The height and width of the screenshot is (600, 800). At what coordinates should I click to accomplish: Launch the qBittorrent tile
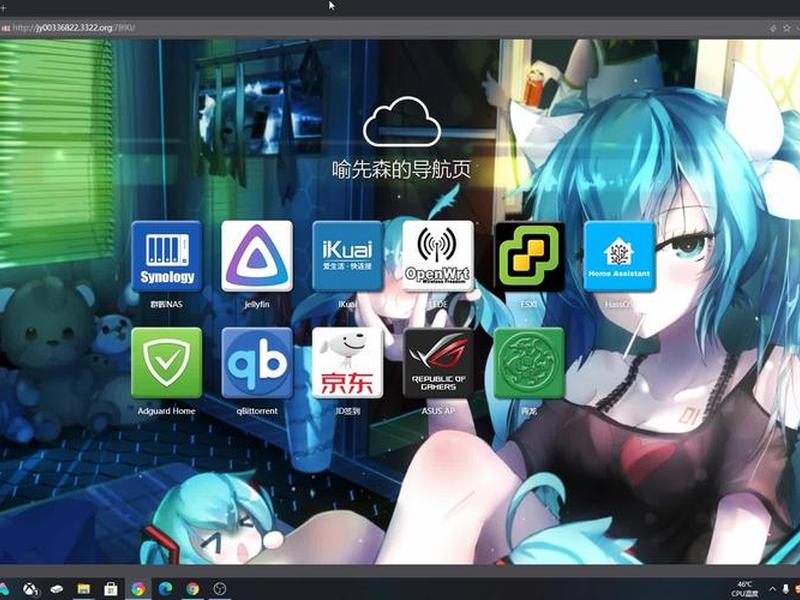click(257, 363)
